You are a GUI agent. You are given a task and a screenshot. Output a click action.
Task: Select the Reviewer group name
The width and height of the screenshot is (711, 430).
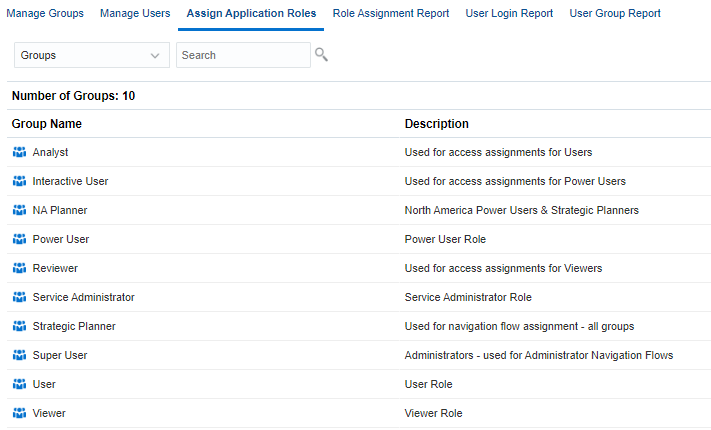[x=55, y=269]
